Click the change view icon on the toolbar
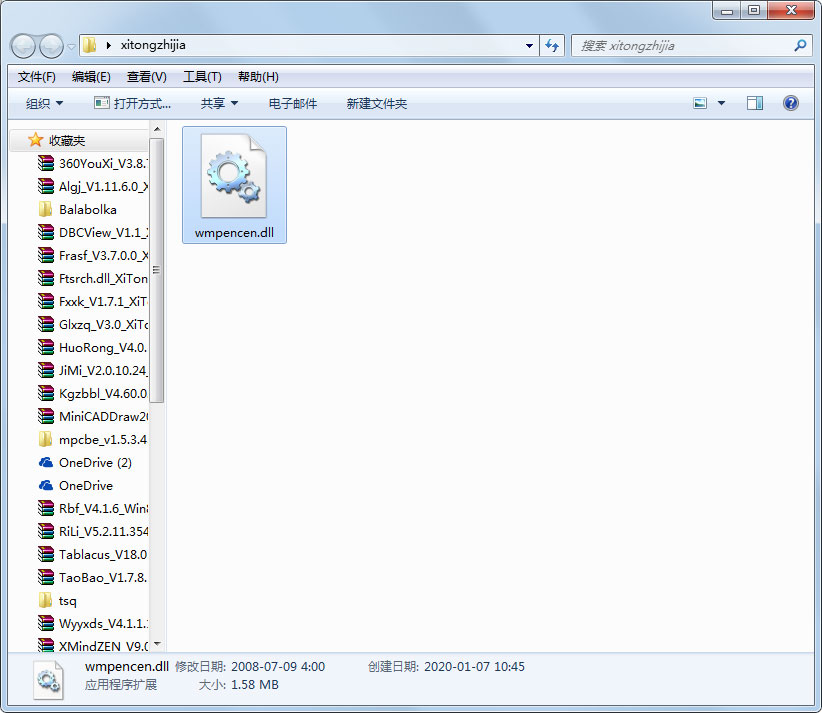 tap(701, 102)
